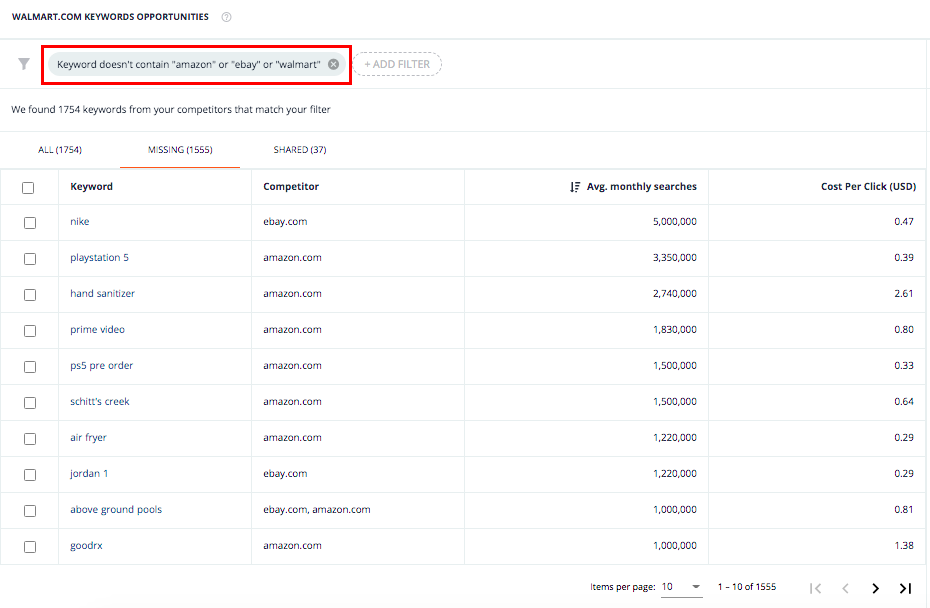Click the sort icon by Avg. monthly searches
This screenshot has width=930, height=608.
tap(575, 187)
